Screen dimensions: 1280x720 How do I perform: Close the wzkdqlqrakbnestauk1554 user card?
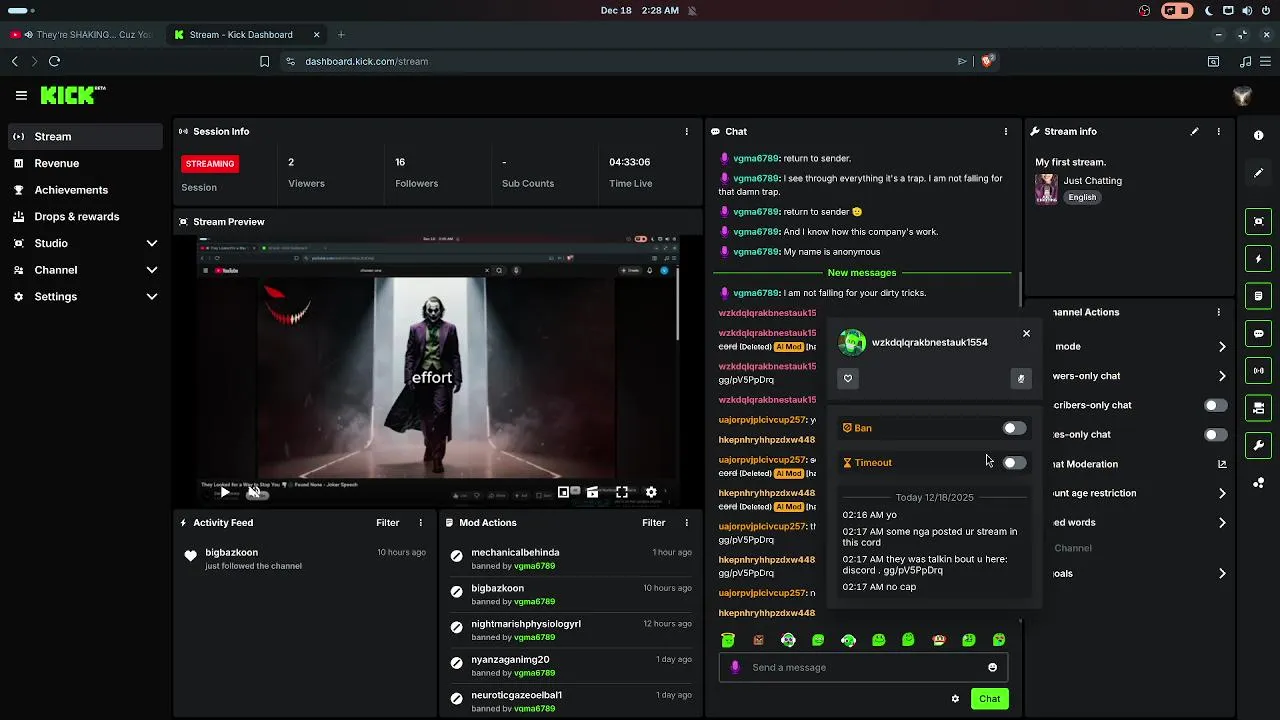(1026, 334)
